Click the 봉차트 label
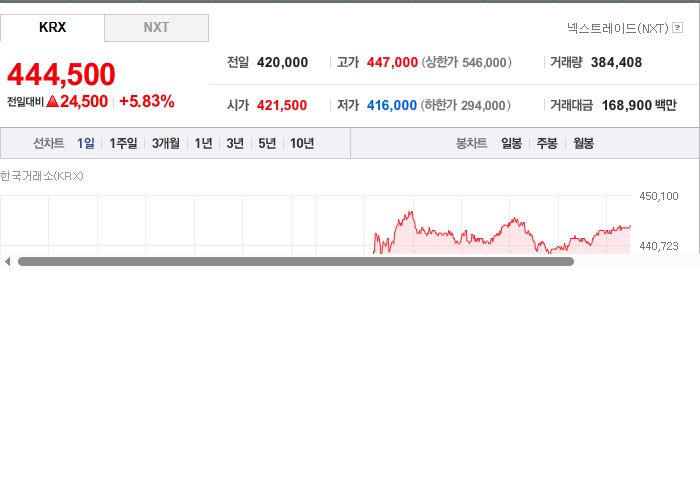The height and width of the screenshot is (490, 700). (x=471, y=143)
